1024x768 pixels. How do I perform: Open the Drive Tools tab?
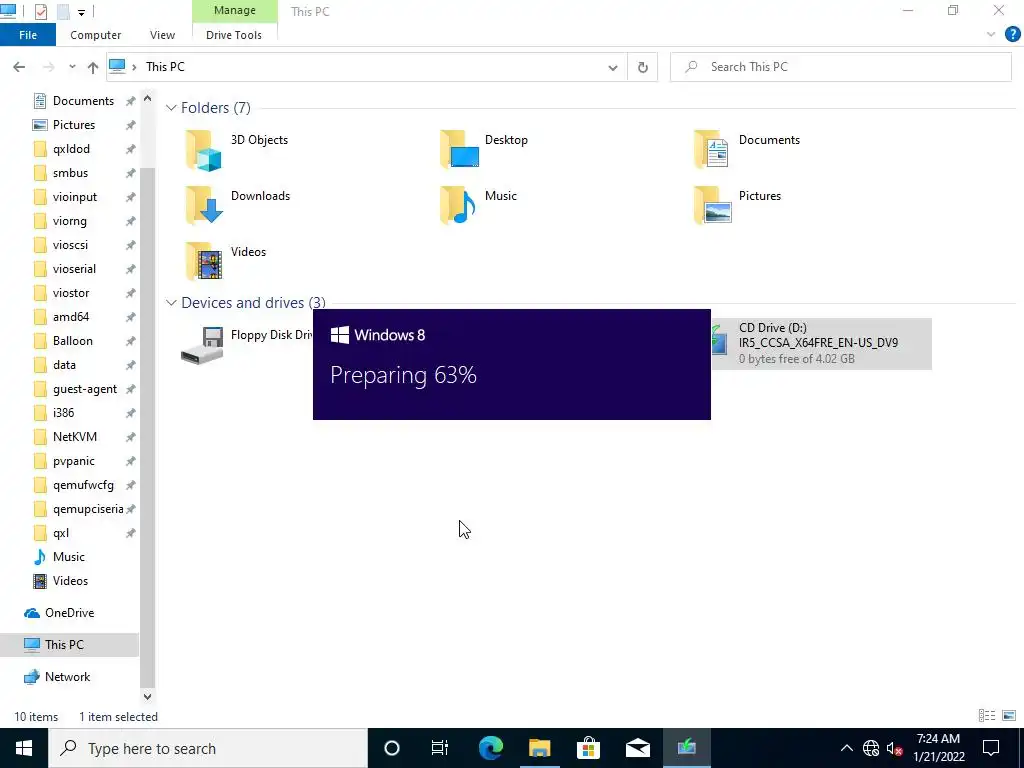pos(234,35)
